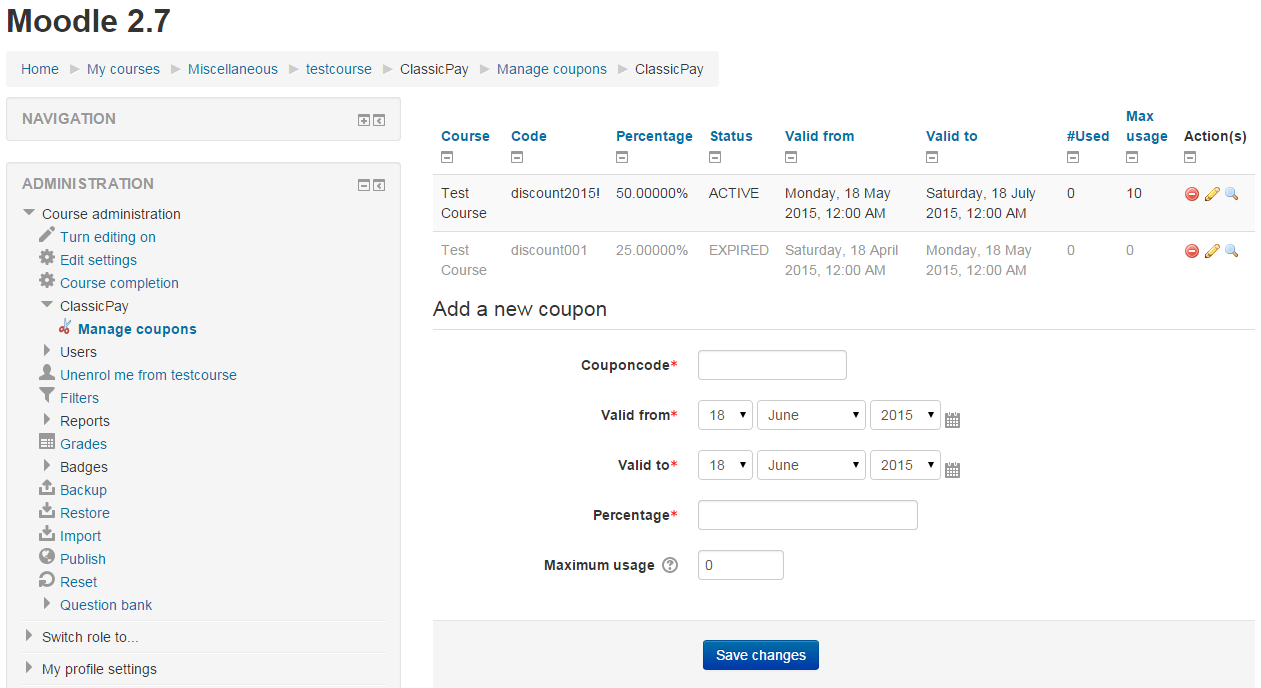Dock the Administration block
The width and height of the screenshot is (1261, 688).
(380, 185)
